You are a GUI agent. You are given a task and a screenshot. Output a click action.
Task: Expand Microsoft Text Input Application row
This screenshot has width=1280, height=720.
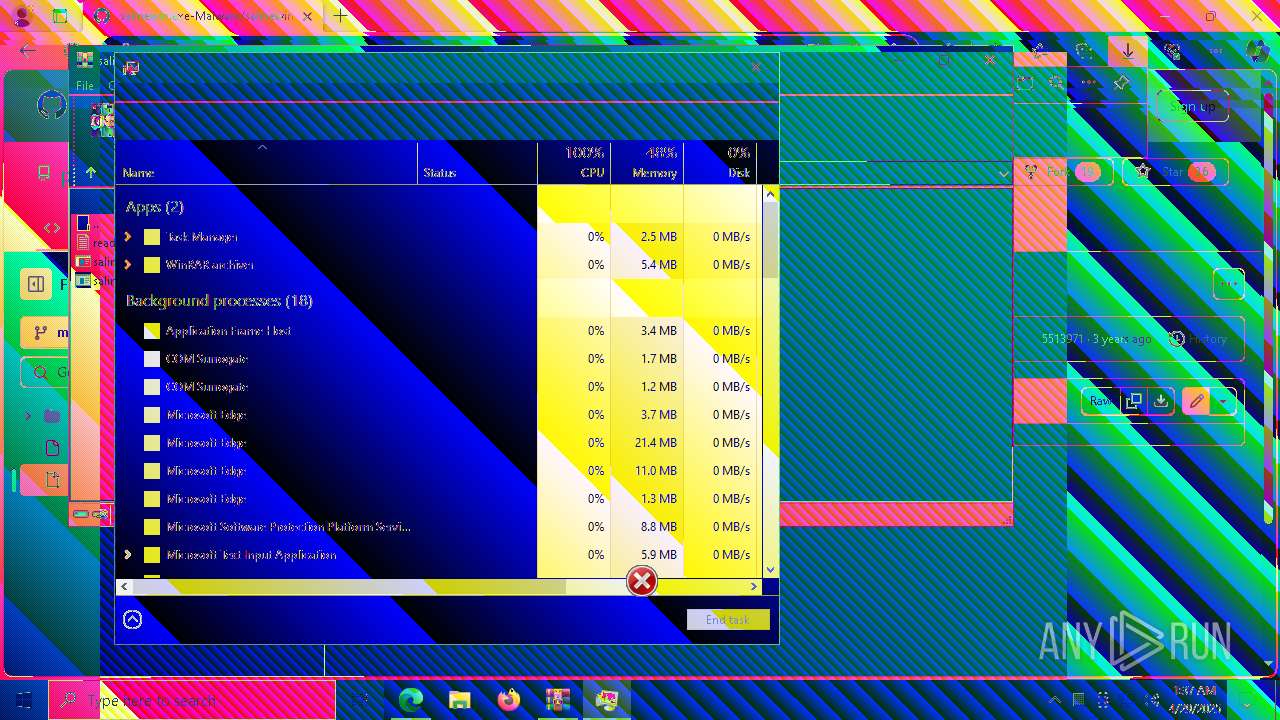click(x=128, y=554)
